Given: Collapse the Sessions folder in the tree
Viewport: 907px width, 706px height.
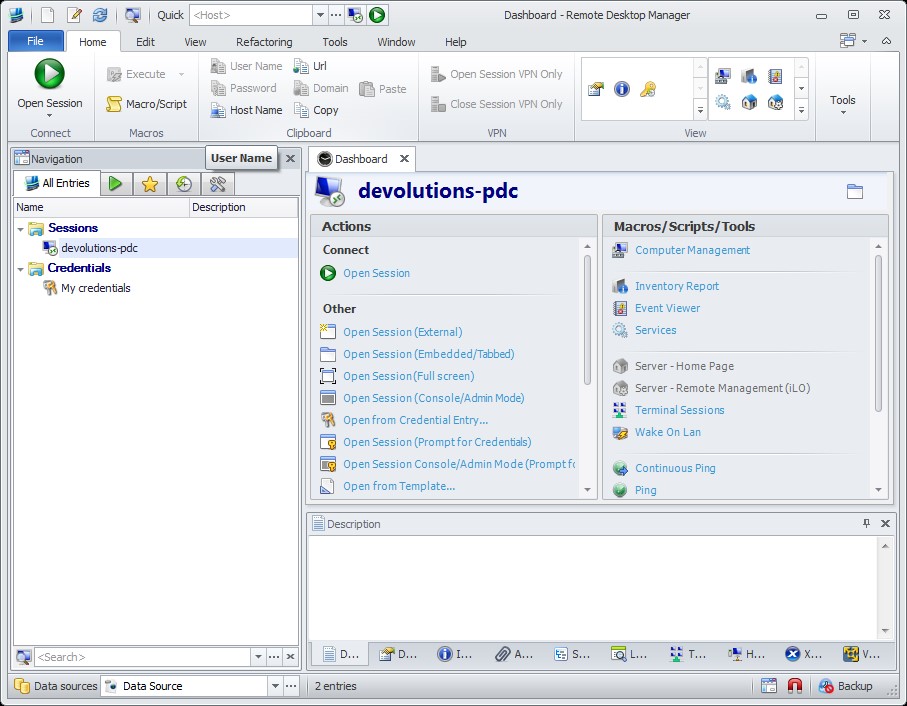Looking at the screenshot, I should click(x=21, y=228).
